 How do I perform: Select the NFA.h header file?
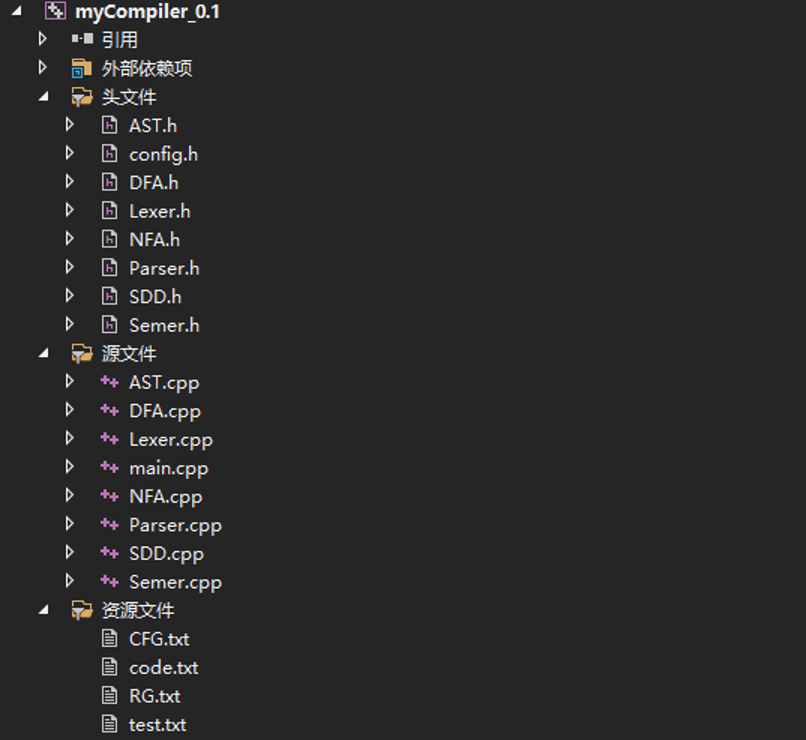coord(154,240)
